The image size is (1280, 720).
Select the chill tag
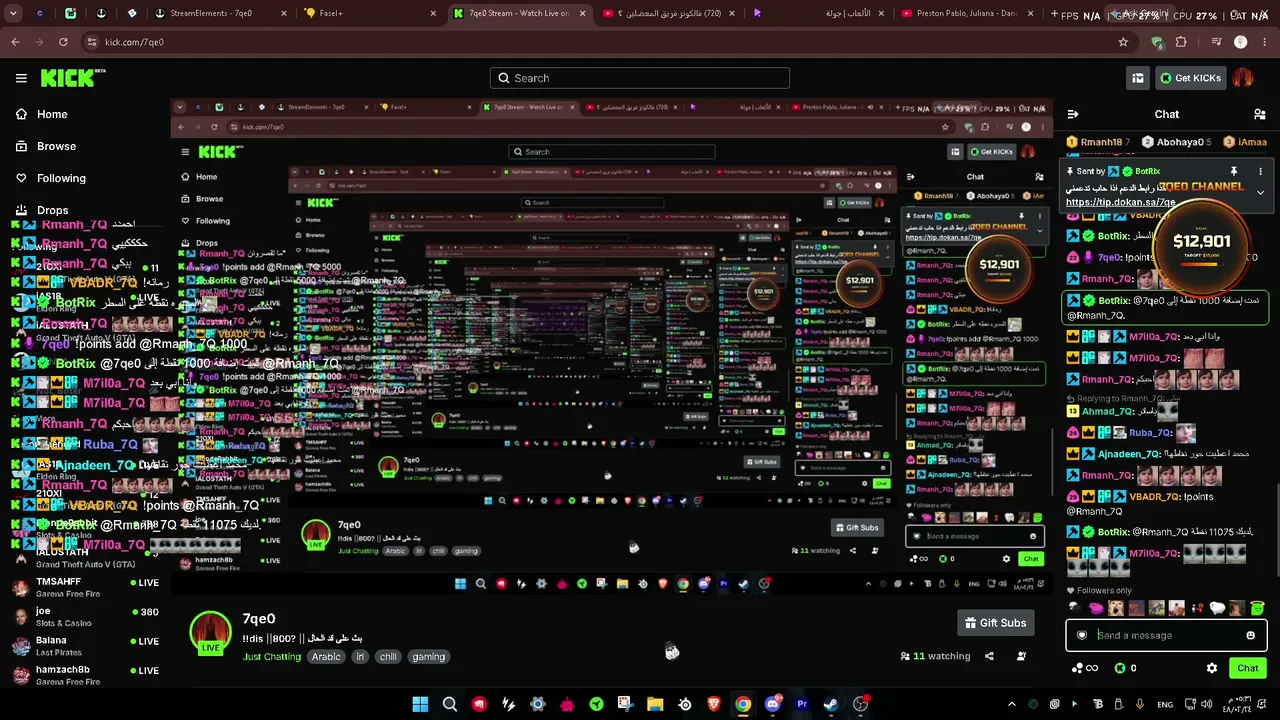(x=388, y=657)
